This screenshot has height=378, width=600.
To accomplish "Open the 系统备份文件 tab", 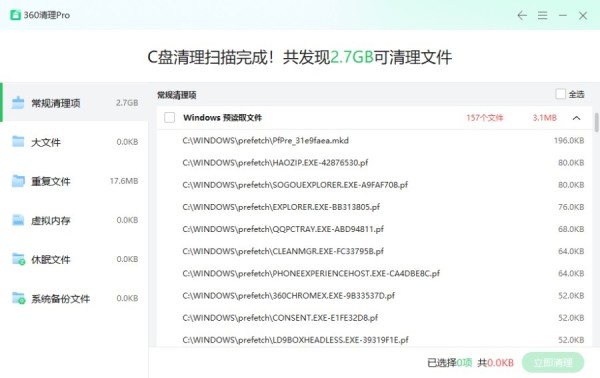I will 74,298.
